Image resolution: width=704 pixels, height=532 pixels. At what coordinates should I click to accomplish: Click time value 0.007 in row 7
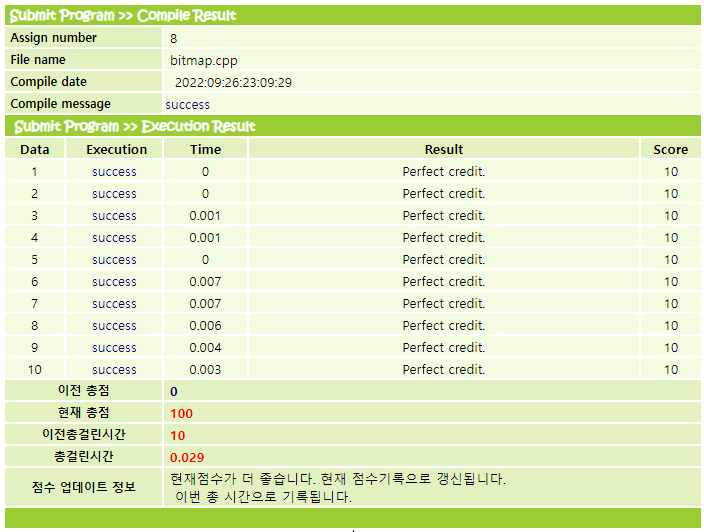pyautogui.click(x=205, y=304)
